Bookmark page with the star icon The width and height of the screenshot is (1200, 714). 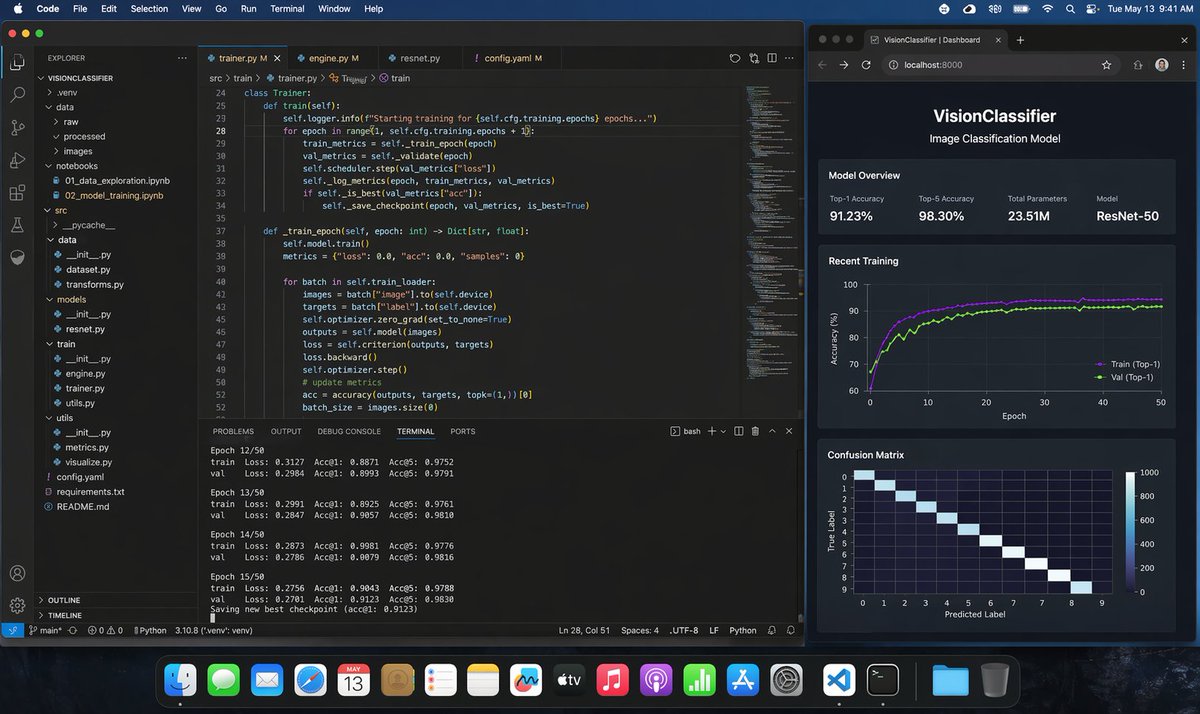[x=1106, y=65]
